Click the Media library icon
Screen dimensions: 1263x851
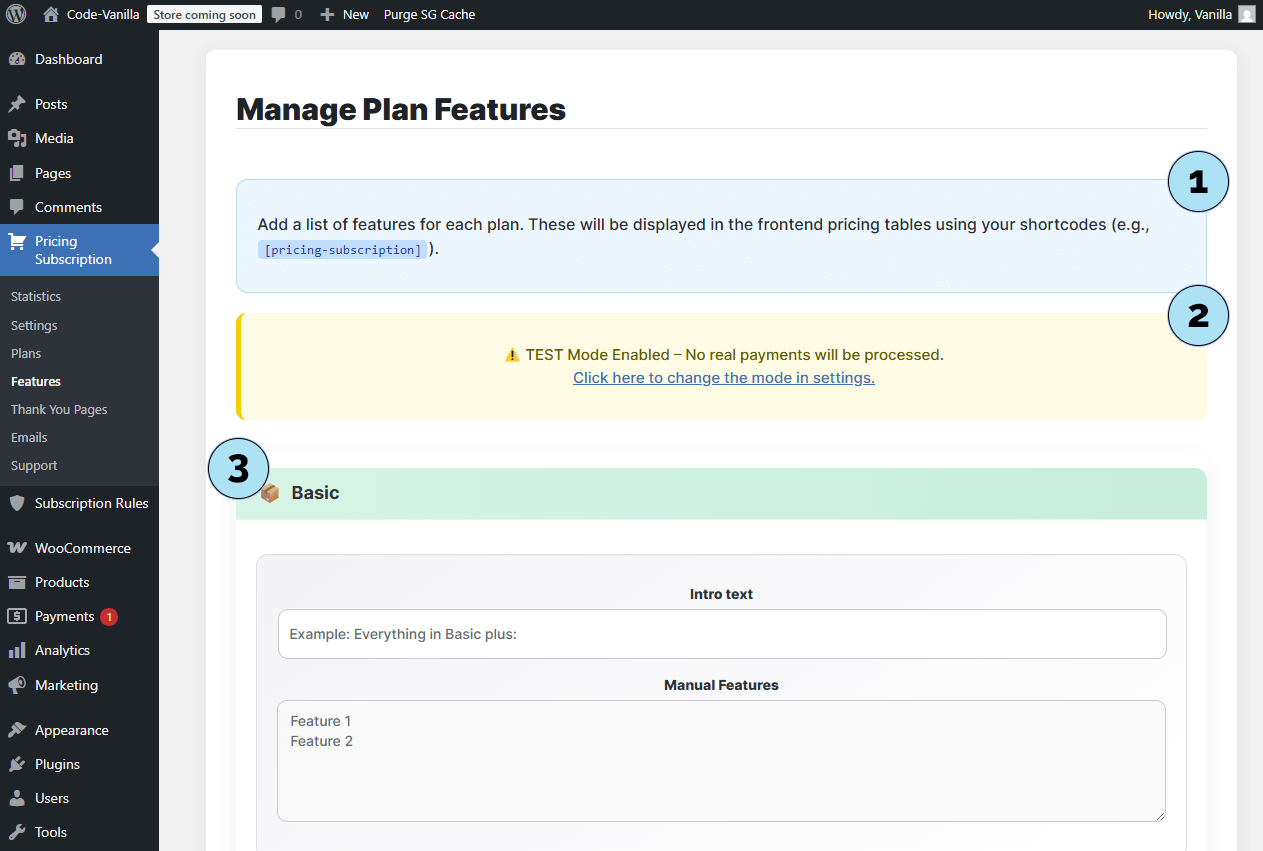click(x=17, y=138)
